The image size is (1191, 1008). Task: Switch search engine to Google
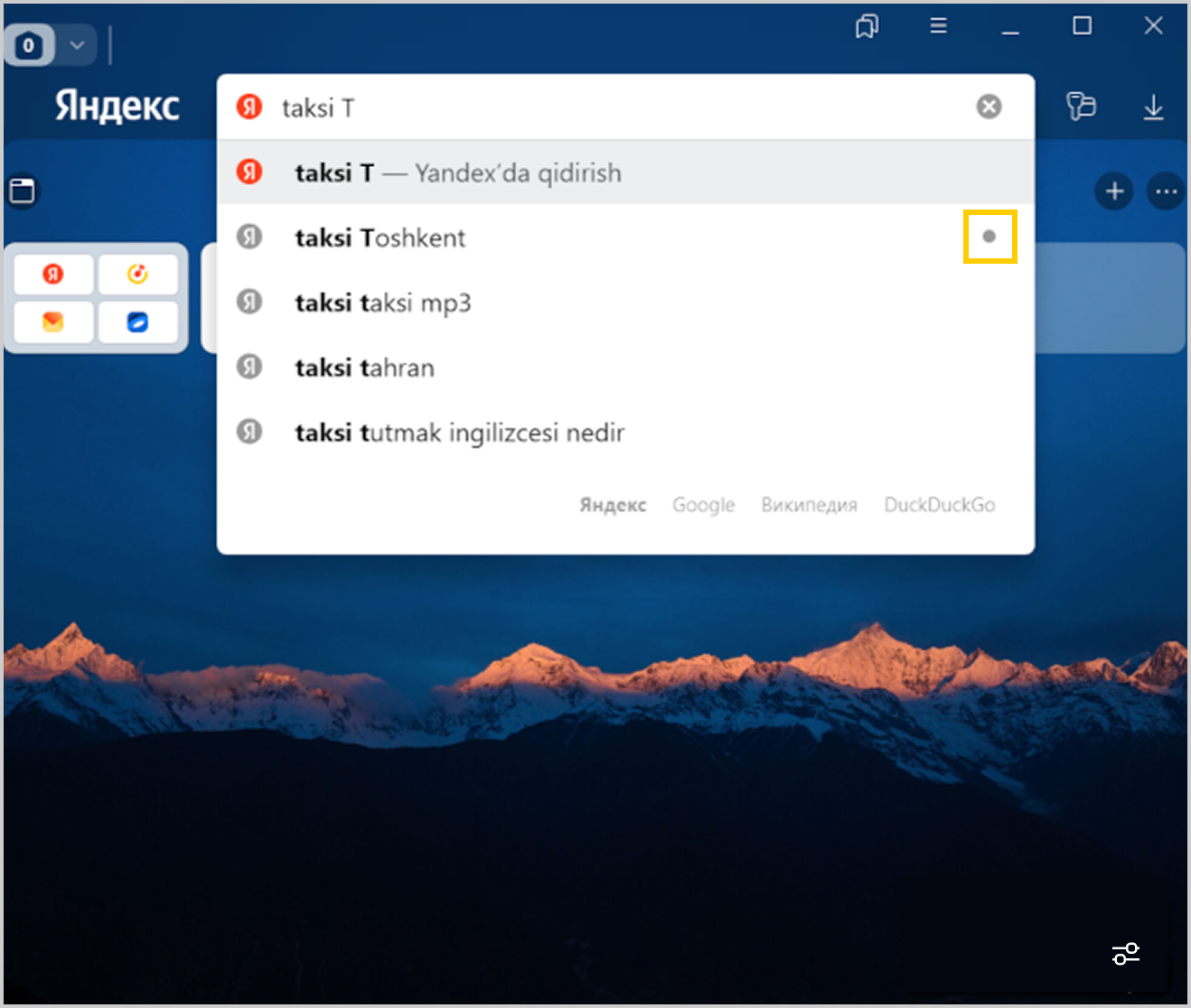pyautogui.click(x=703, y=505)
